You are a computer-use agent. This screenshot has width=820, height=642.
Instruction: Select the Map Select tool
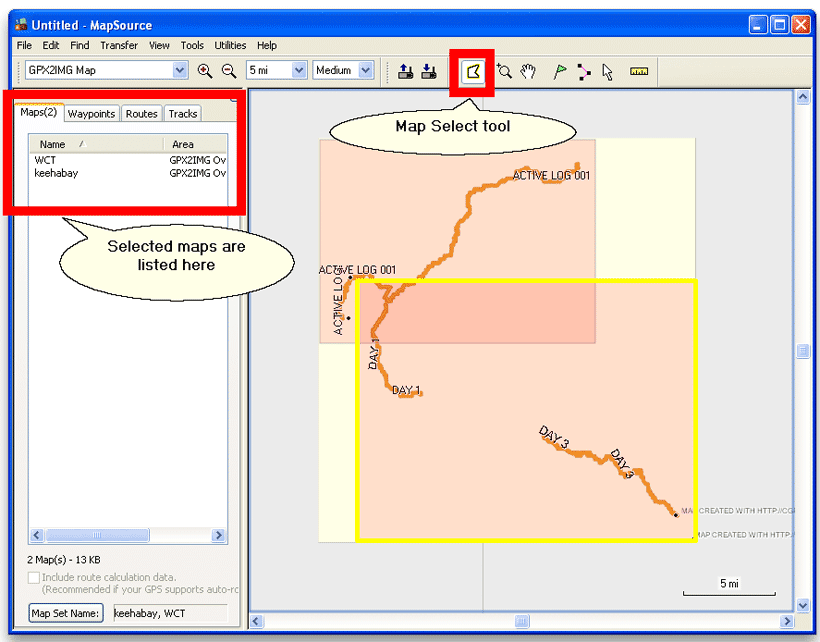[x=473, y=72]
